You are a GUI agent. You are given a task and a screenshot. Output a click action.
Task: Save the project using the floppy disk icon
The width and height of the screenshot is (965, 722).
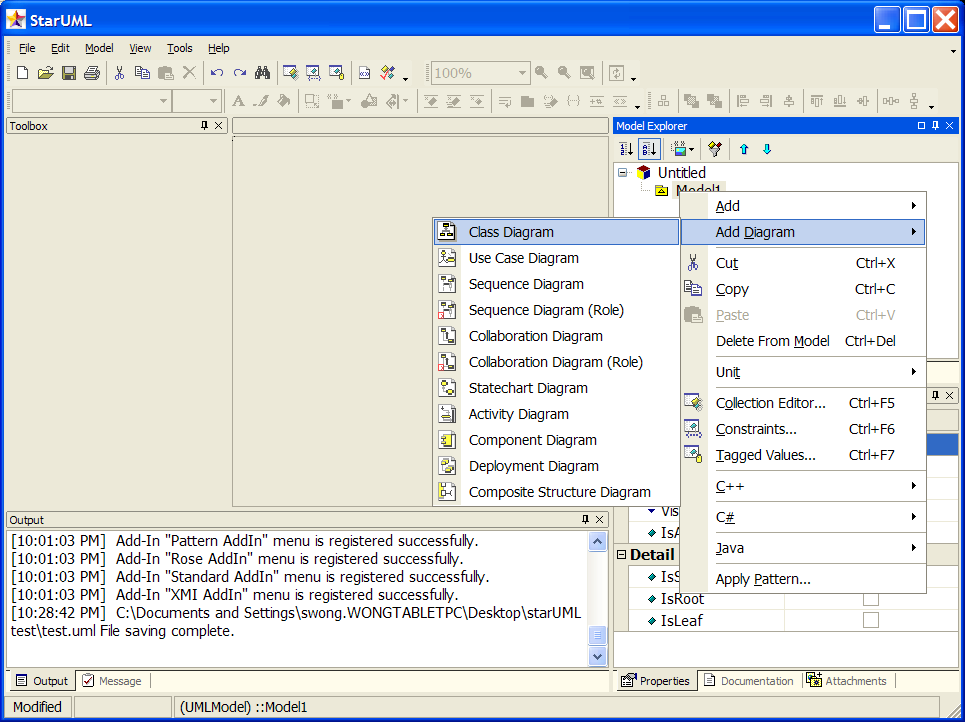coord(69,73)
